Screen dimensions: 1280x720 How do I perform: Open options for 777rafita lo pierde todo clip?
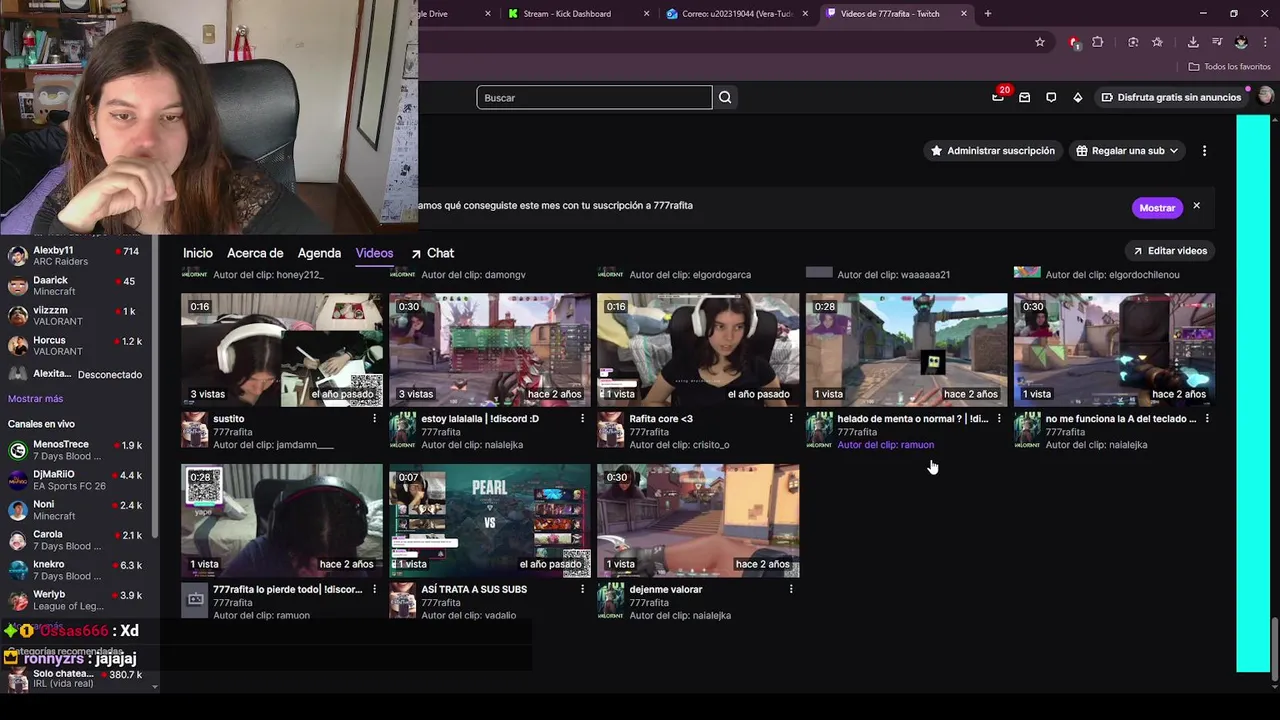coord(375,590)
